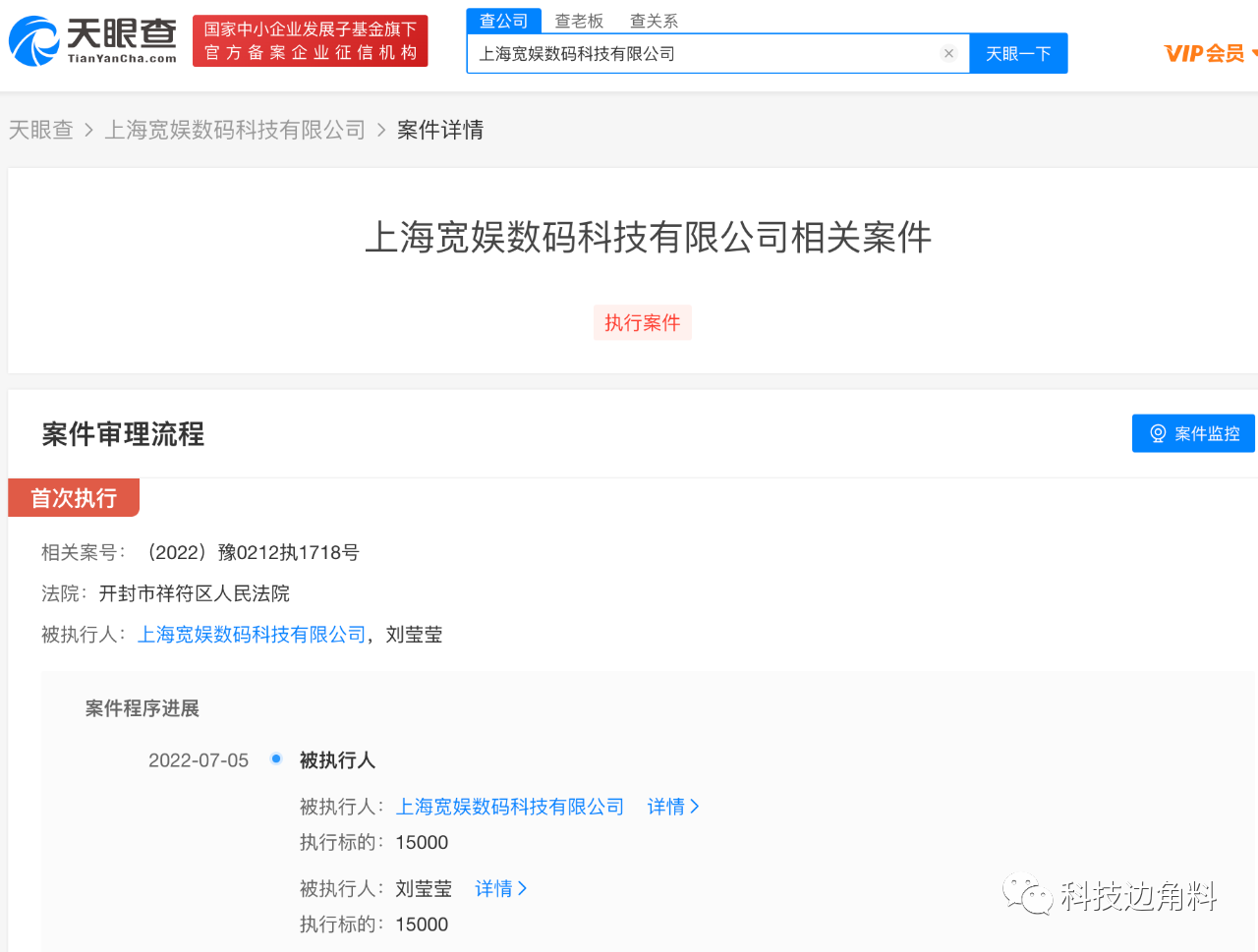
Task: Click the 案件监控 button
Action: coord(1193,433)
